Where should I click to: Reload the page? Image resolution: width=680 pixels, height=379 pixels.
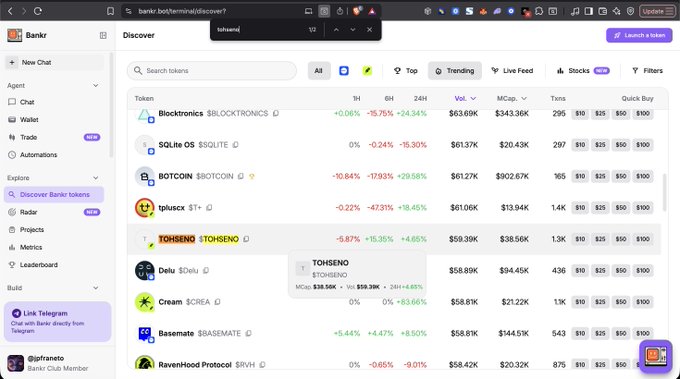click(x=38, y=11)
